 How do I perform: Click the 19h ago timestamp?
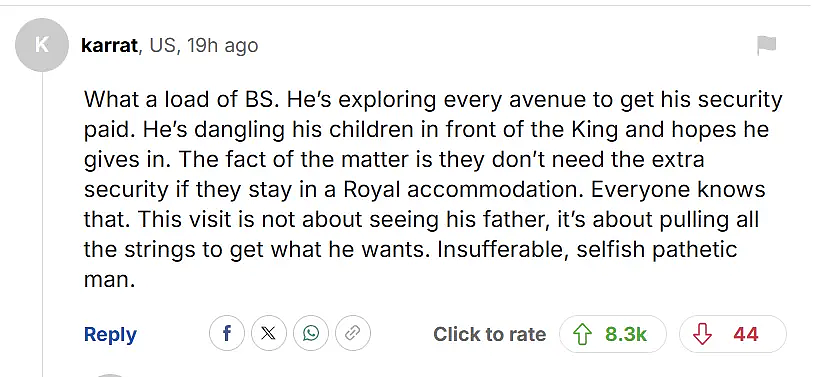pos(223,45)
